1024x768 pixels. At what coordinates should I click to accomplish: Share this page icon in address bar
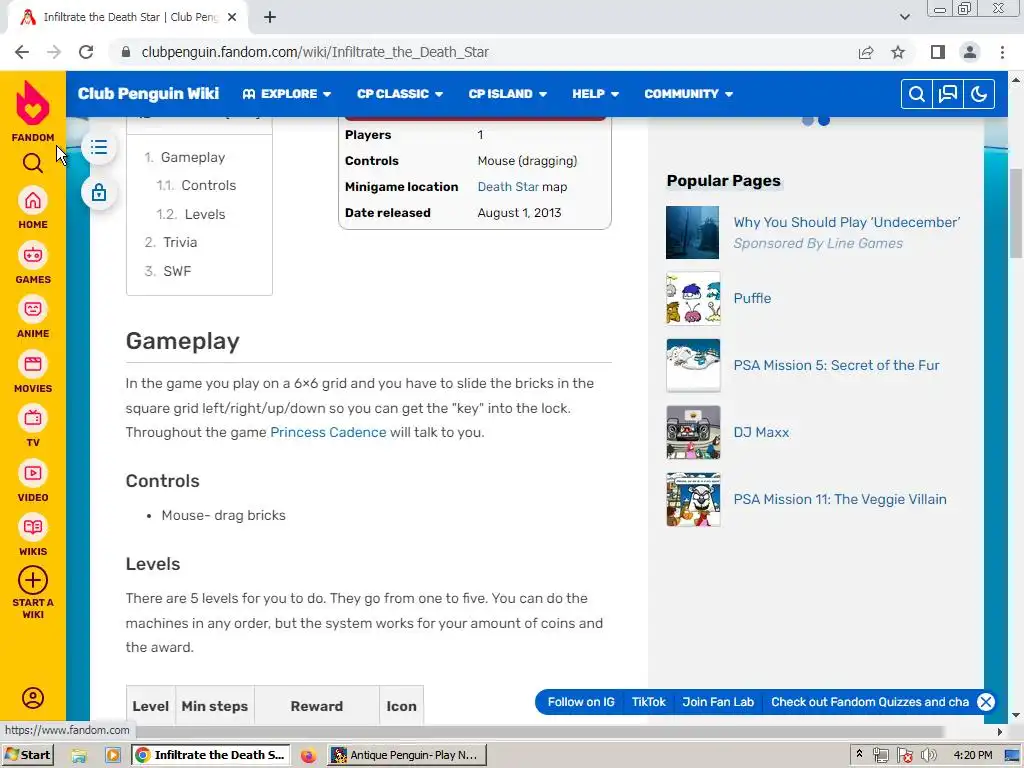[x=866, y=52]
